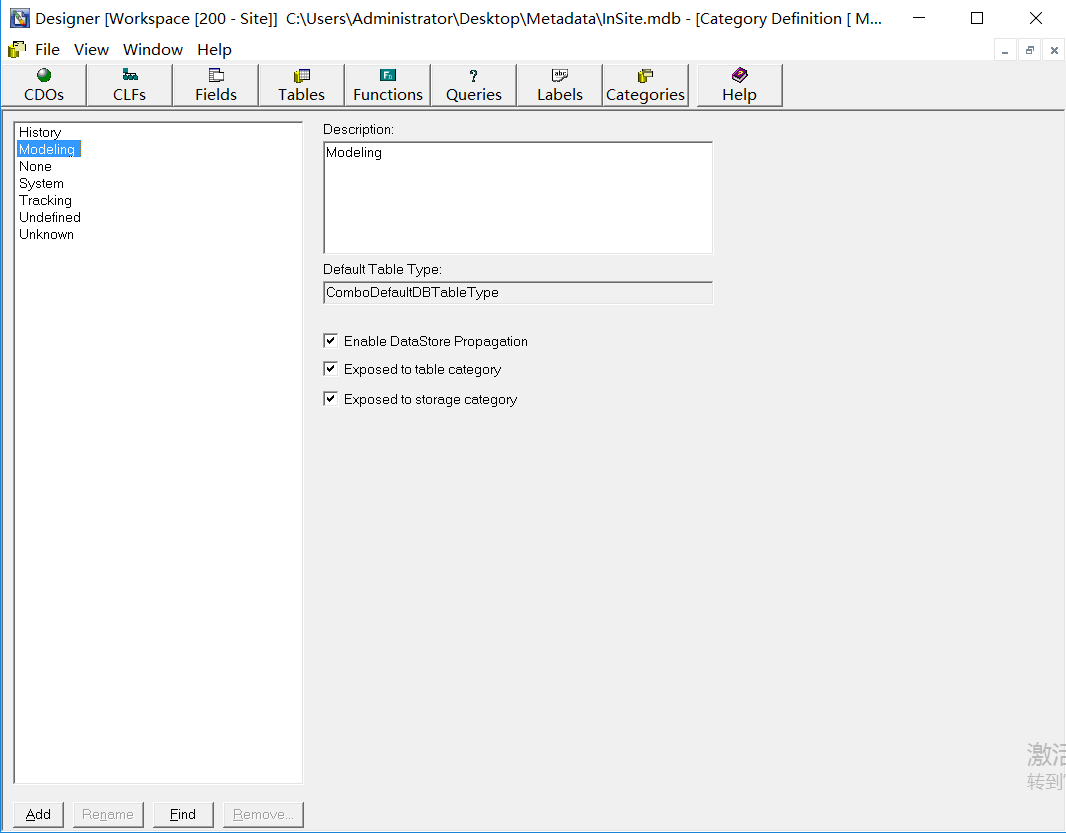Select the Tracking category in list

pyautogui.click(x=45, y=200)
